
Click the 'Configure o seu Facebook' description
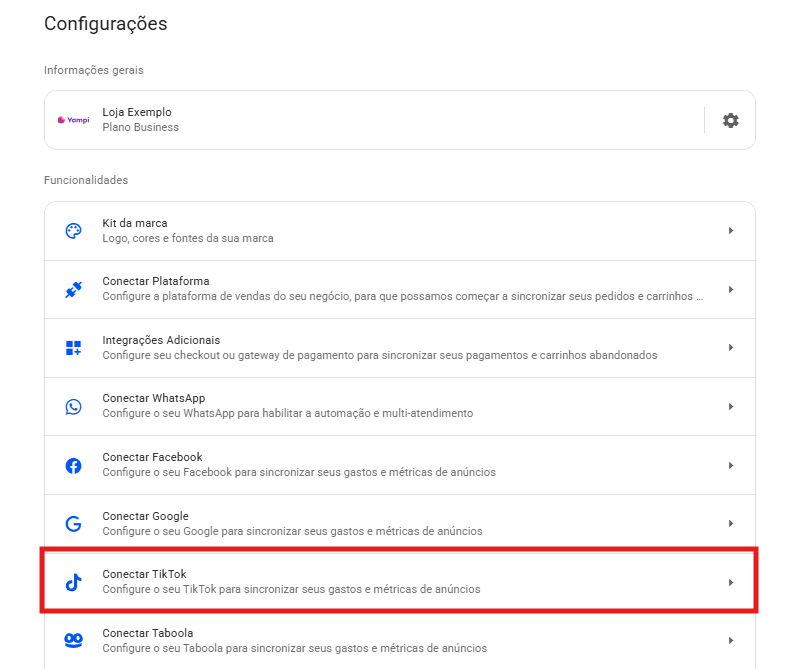tap(299, 472)
